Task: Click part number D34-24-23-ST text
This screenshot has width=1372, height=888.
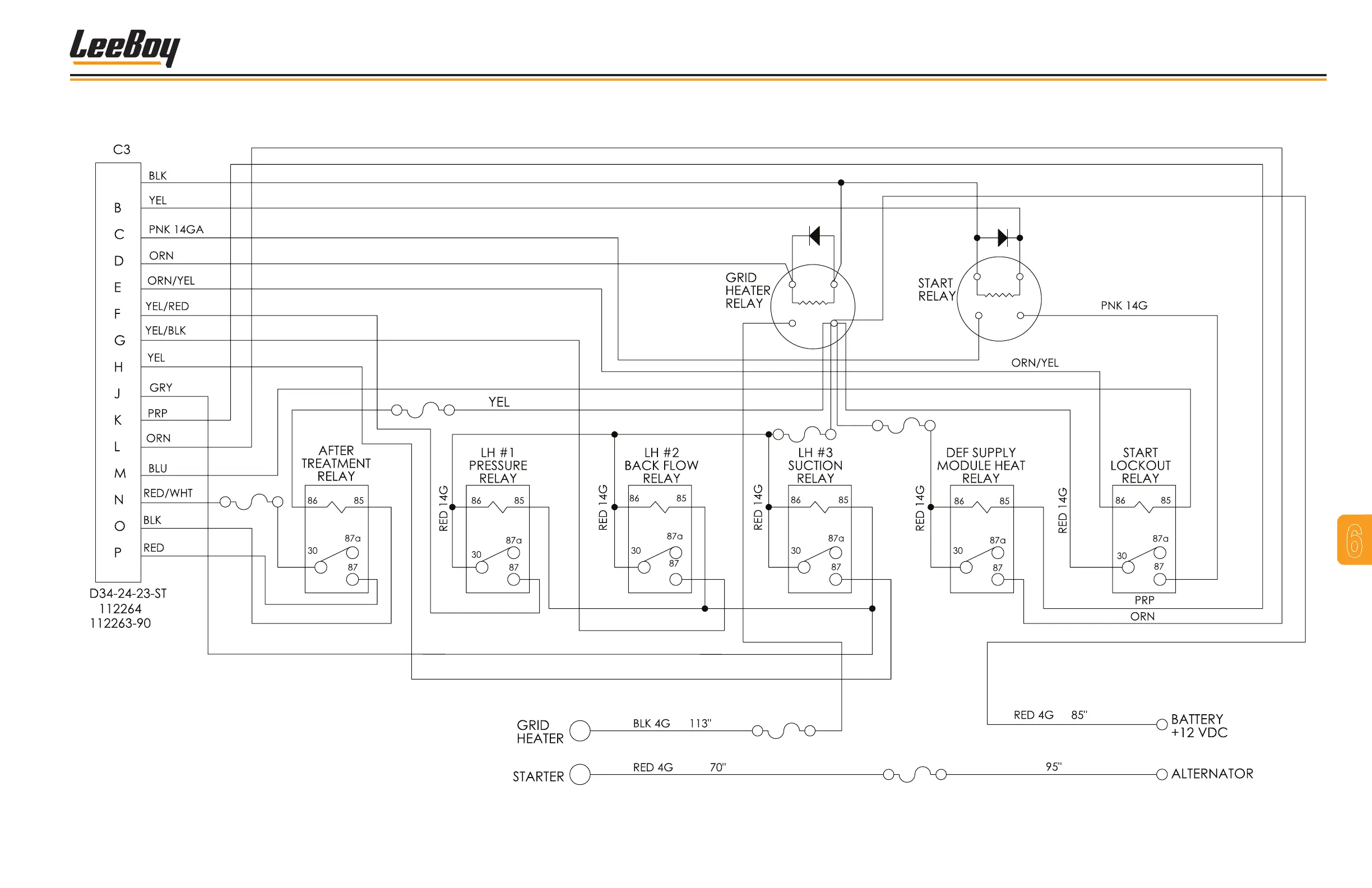Action: [x=128, y=593]
